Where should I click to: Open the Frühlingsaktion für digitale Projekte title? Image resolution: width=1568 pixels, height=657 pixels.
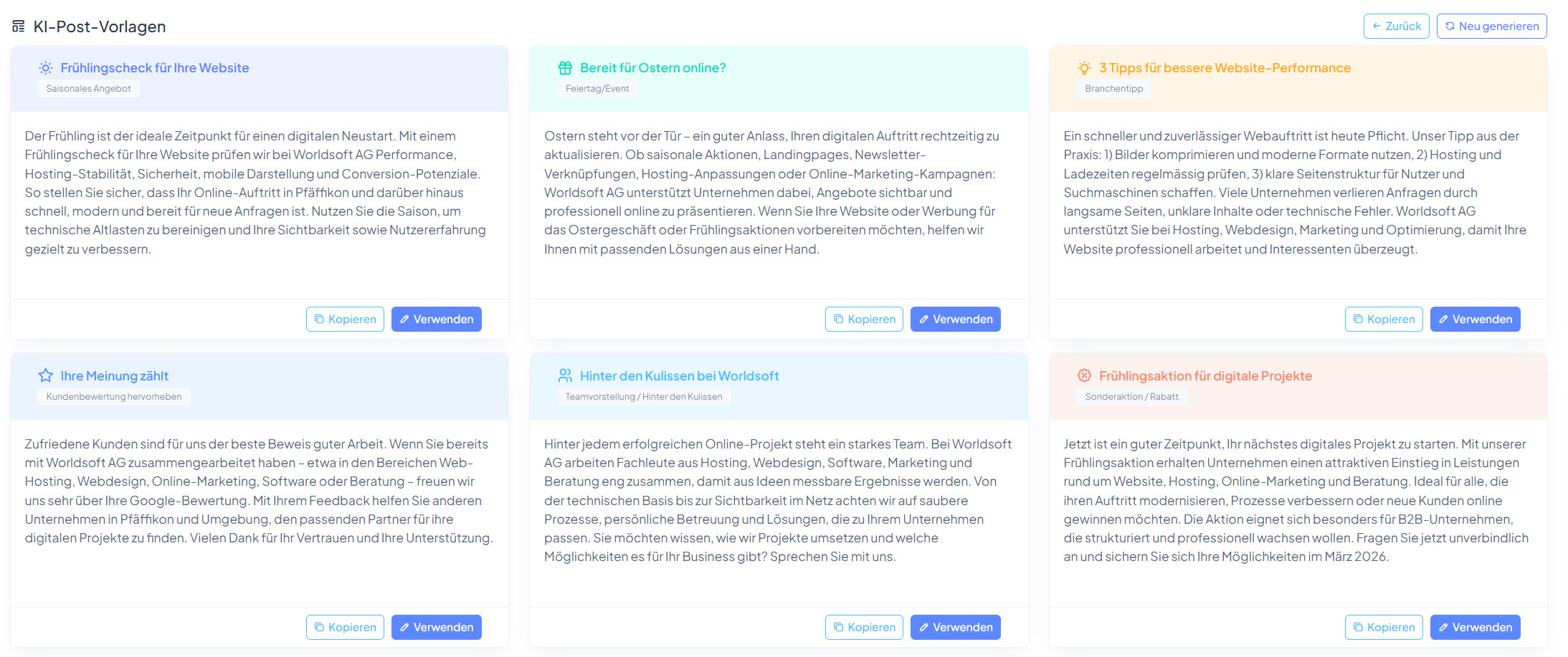point(1205,376)
